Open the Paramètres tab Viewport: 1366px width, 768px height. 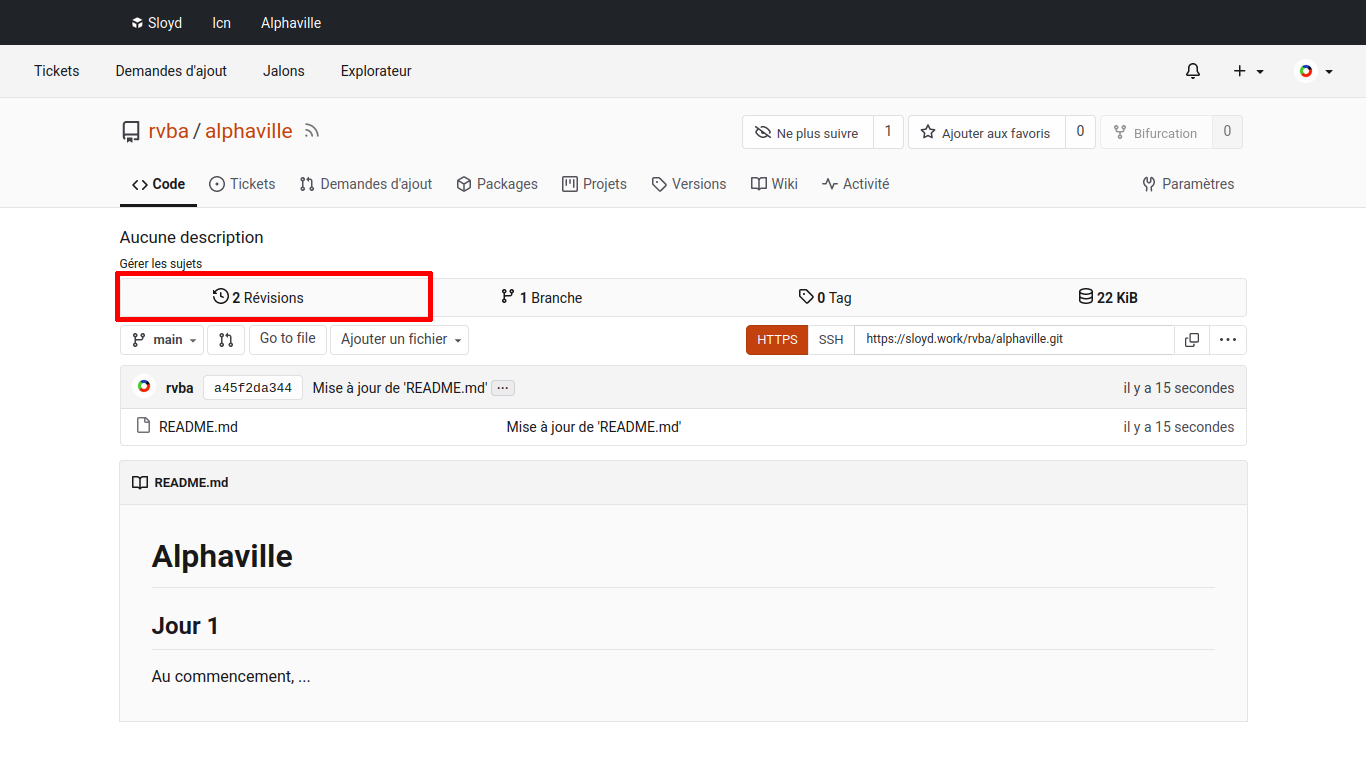click(x=1188, y=184)
